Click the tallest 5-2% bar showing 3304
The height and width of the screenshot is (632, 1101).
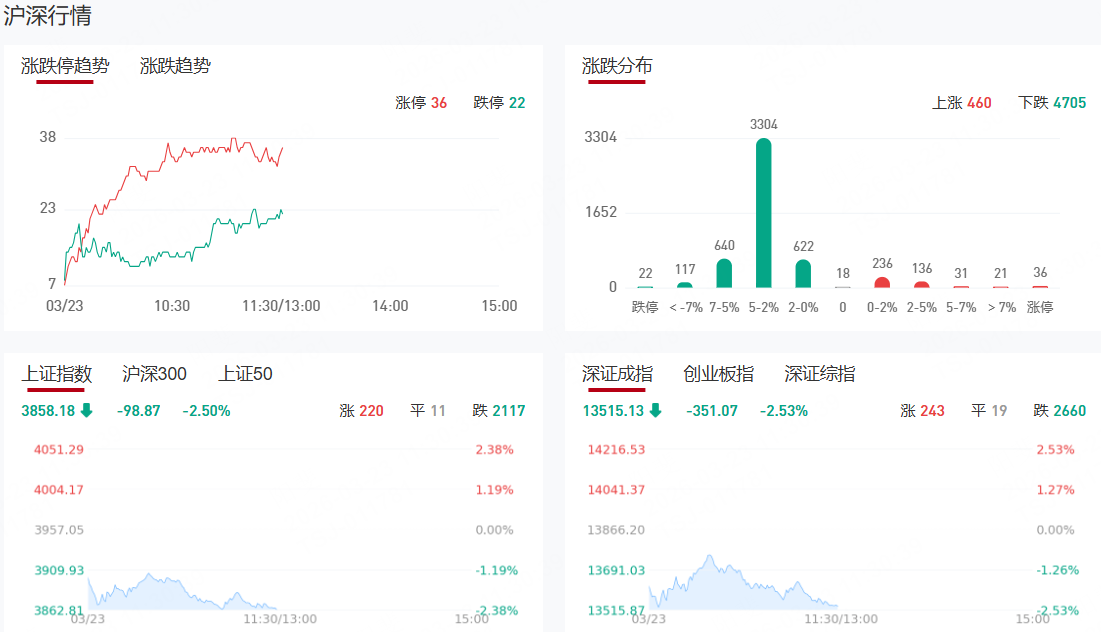tap(764, 213)
